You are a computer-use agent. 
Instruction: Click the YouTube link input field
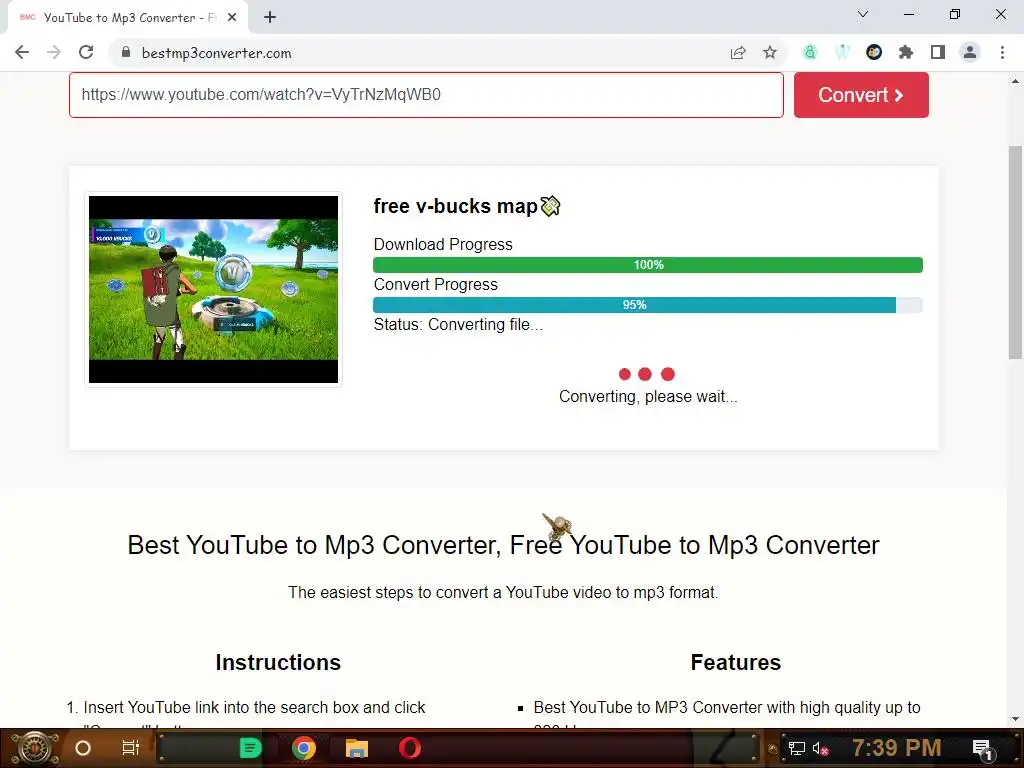pos(426,95)
